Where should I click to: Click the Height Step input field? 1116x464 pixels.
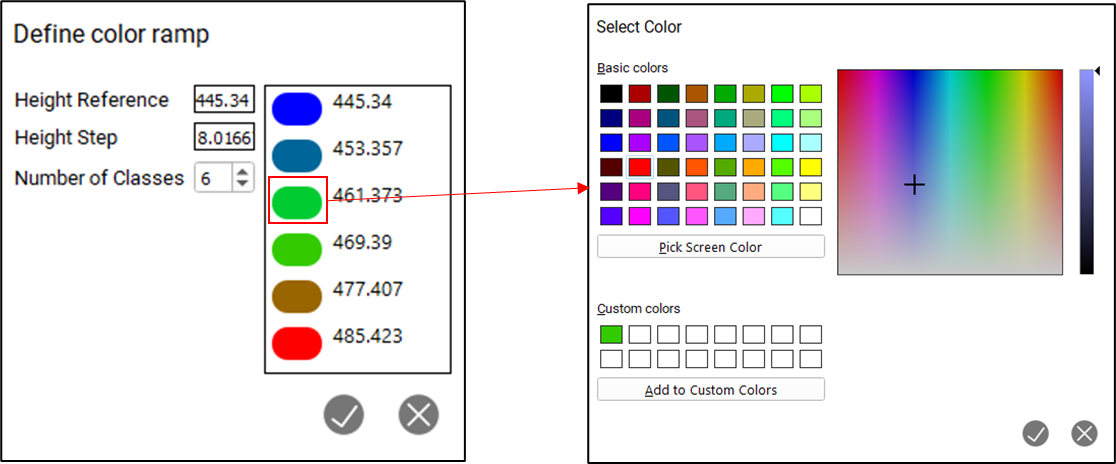click(x=225, y=137)
